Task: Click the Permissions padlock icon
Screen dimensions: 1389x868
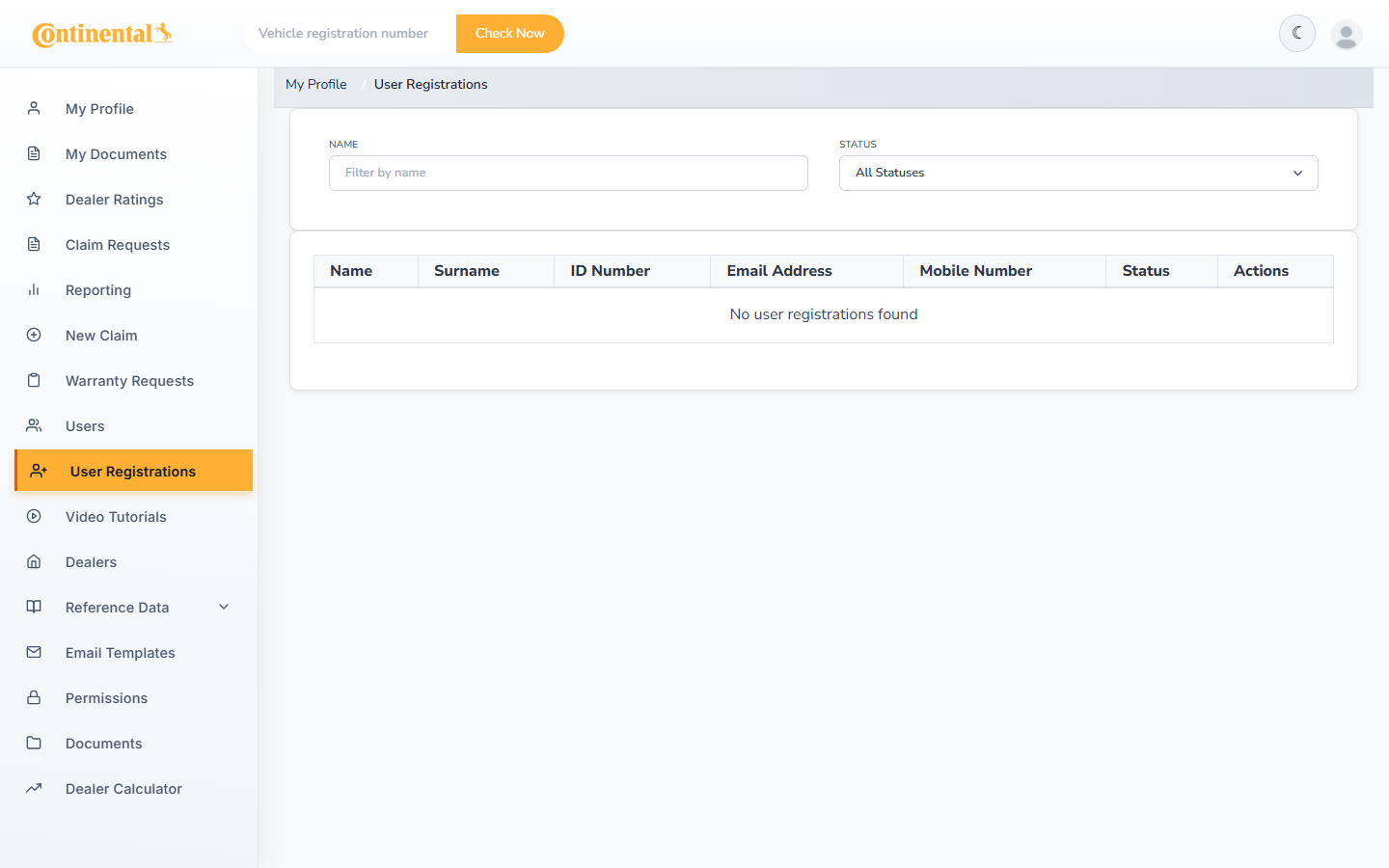Action: pyautogui.click(x=34, y=697)
